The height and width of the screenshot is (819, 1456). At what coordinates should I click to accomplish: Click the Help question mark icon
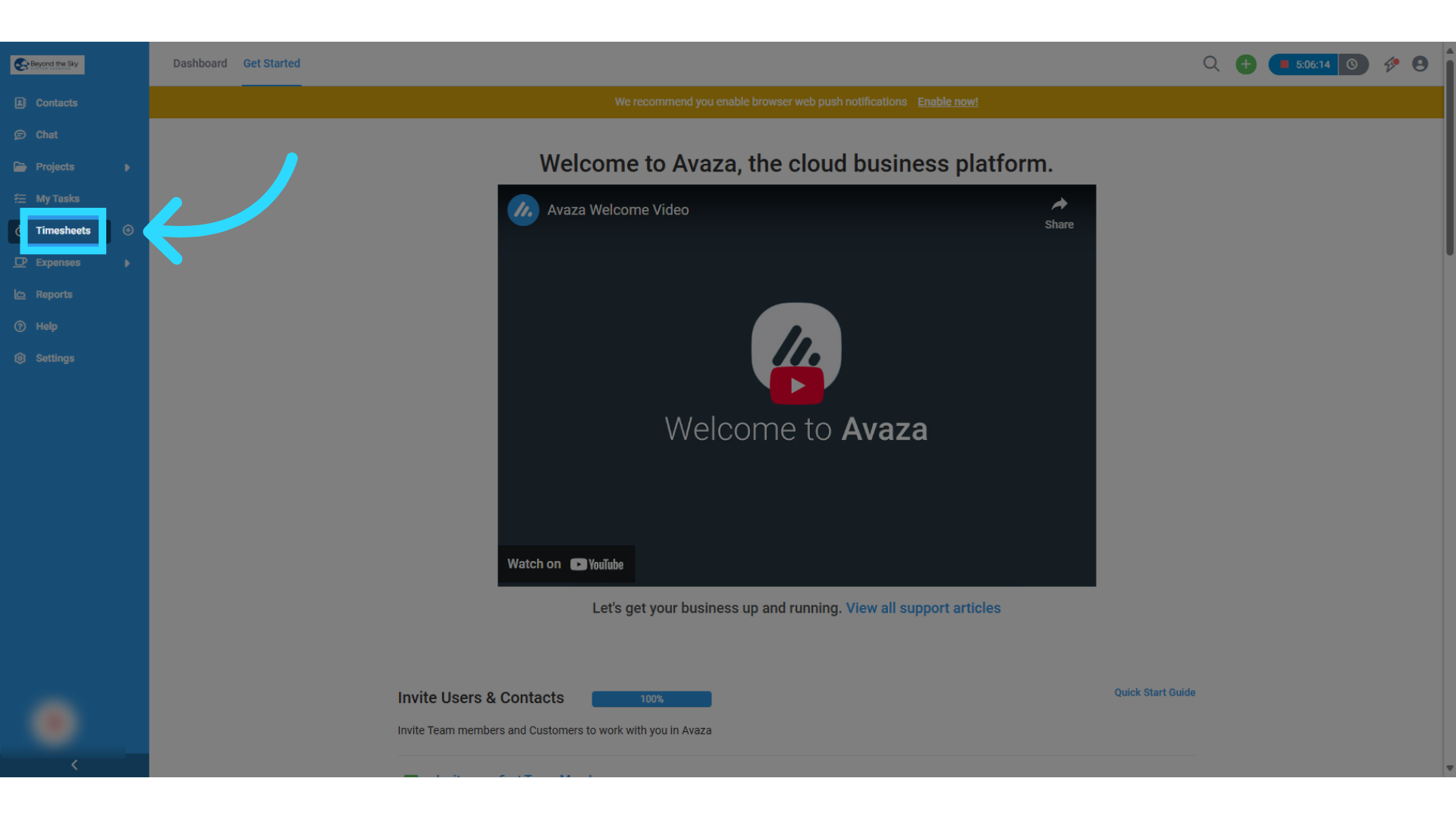(20, 326)
